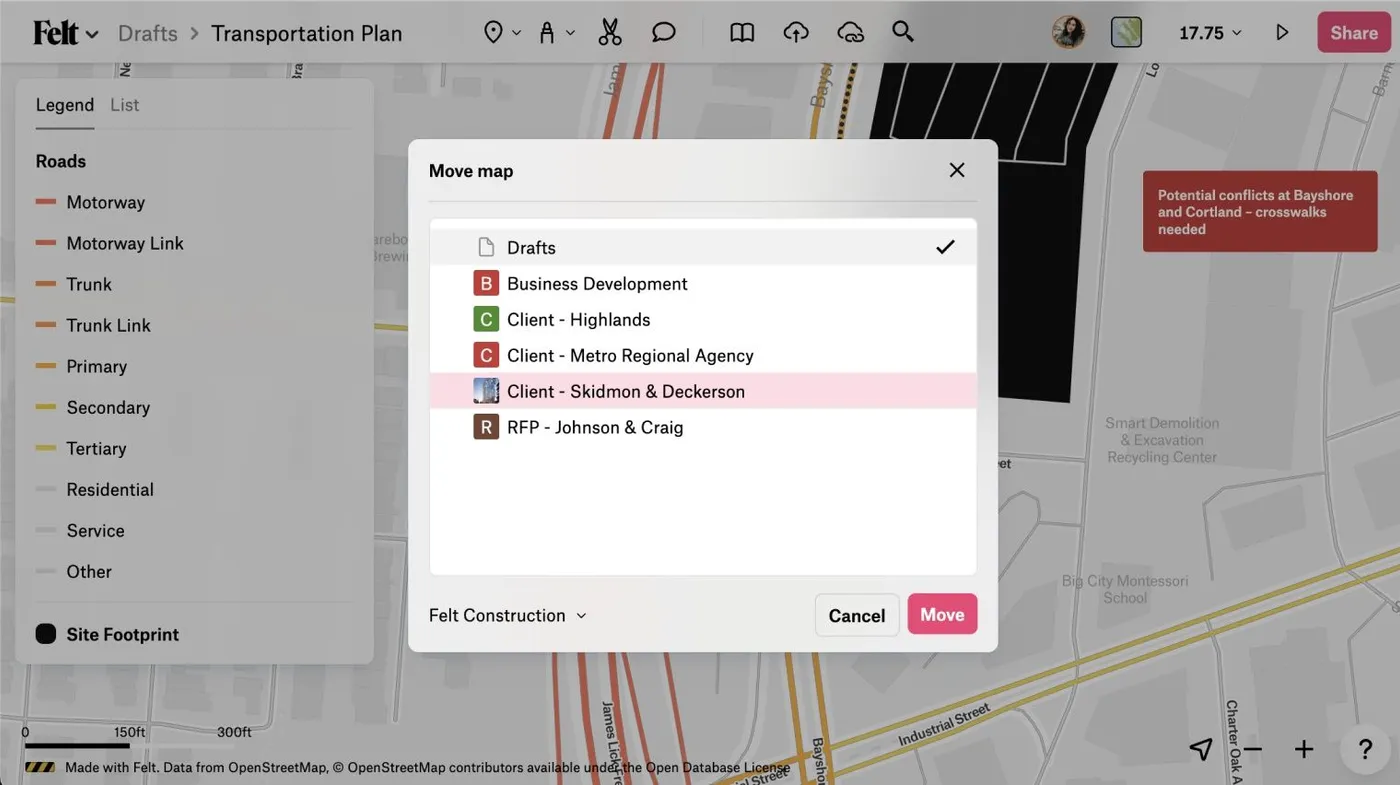Image resolution: width=1400 pixels, height=785 pixels.
Task: Select Client - Metro Regional Agency project
Action: (703, 355)
